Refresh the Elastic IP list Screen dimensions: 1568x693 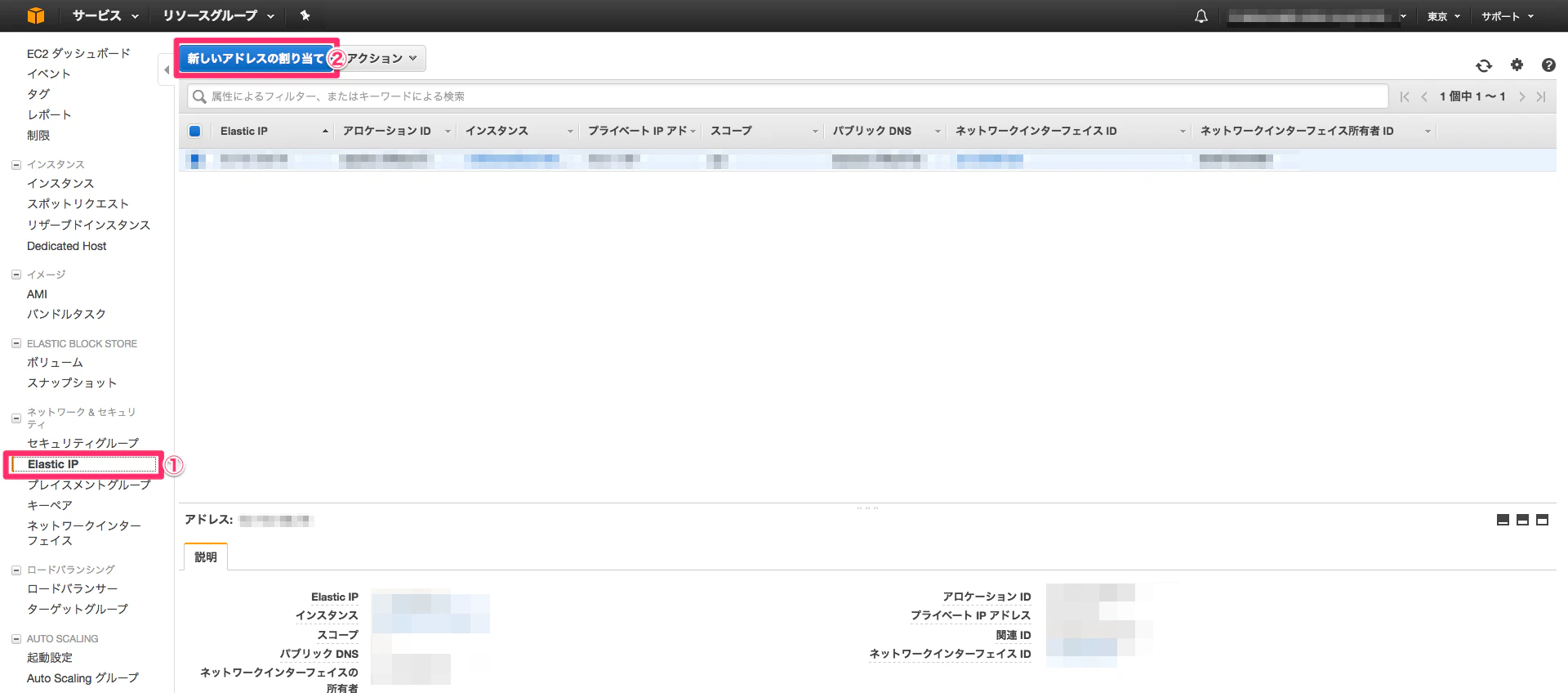(x=1484, y=65)
